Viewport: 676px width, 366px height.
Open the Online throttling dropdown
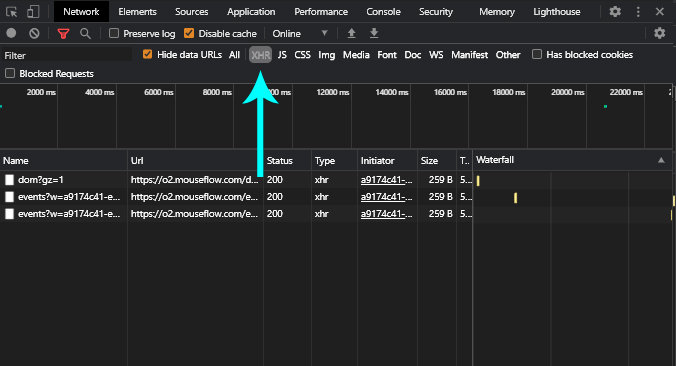[300, 33]
